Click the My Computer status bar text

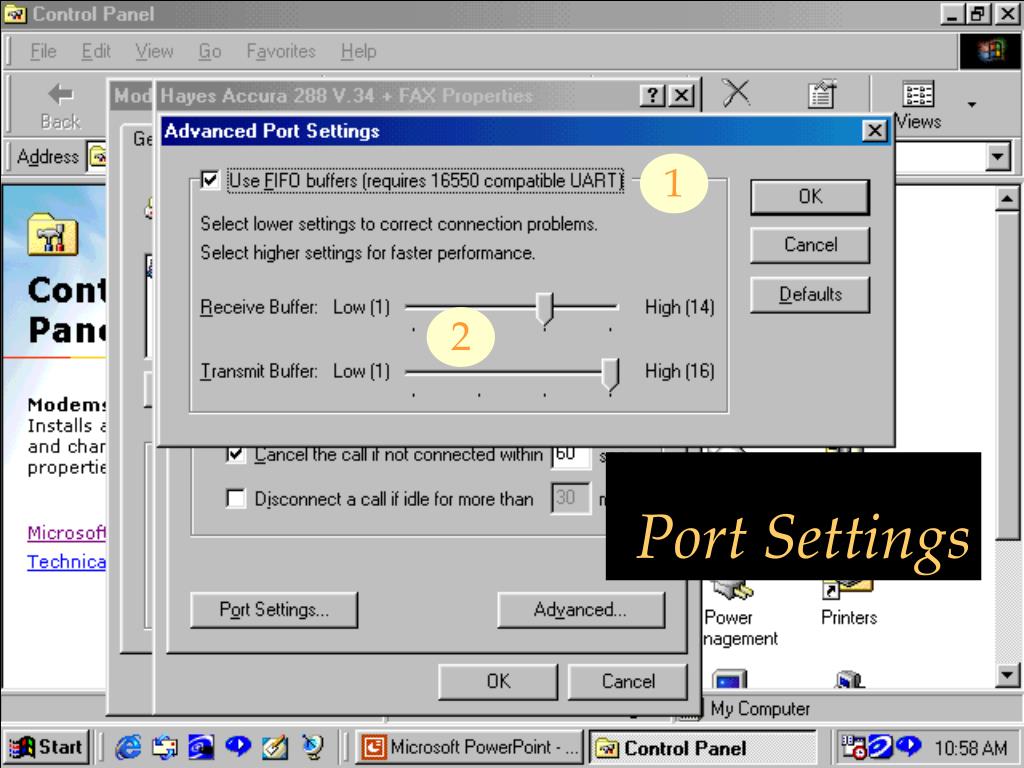tap(760, 709)
